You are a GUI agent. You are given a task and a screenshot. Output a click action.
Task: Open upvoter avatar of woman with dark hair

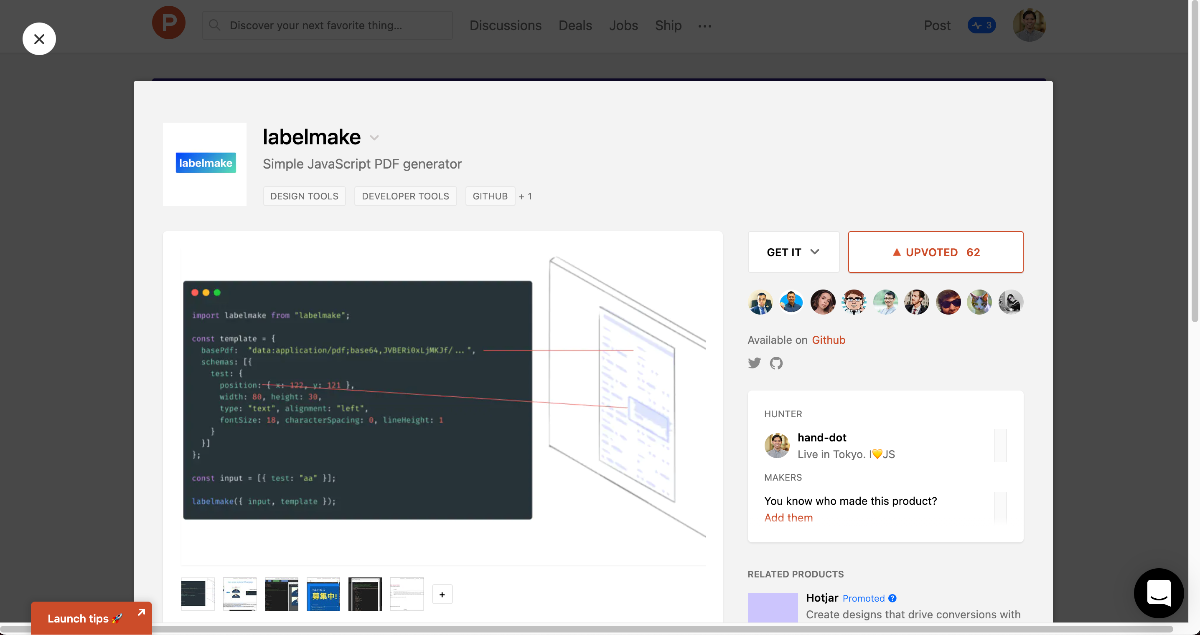tap(823, 302)
